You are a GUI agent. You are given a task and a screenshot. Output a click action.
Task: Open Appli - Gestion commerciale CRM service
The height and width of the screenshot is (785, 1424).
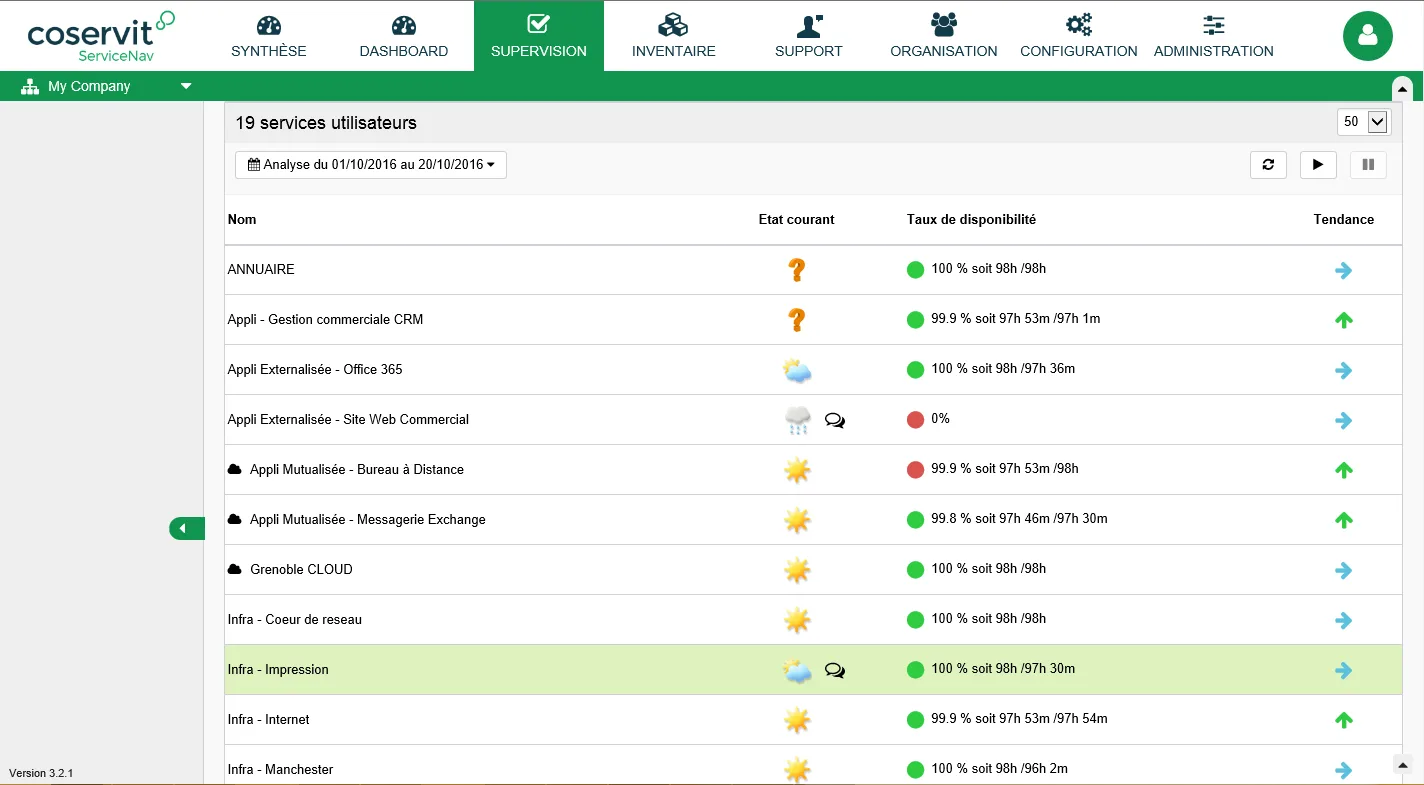[325, 319]
